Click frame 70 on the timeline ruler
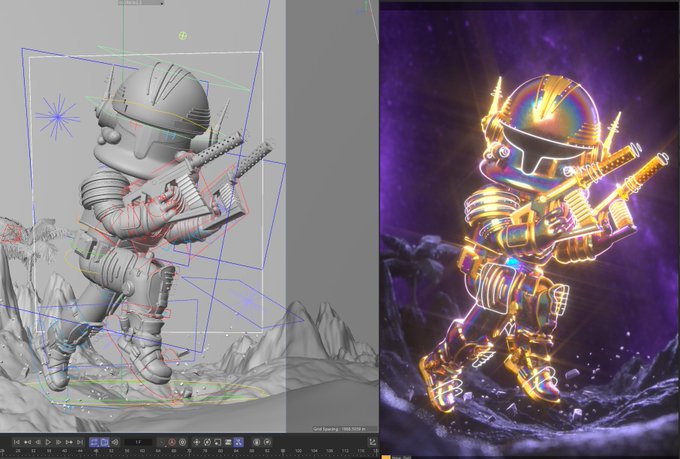Viewport: 680px width, 459px height. click(x=189, y=451)
